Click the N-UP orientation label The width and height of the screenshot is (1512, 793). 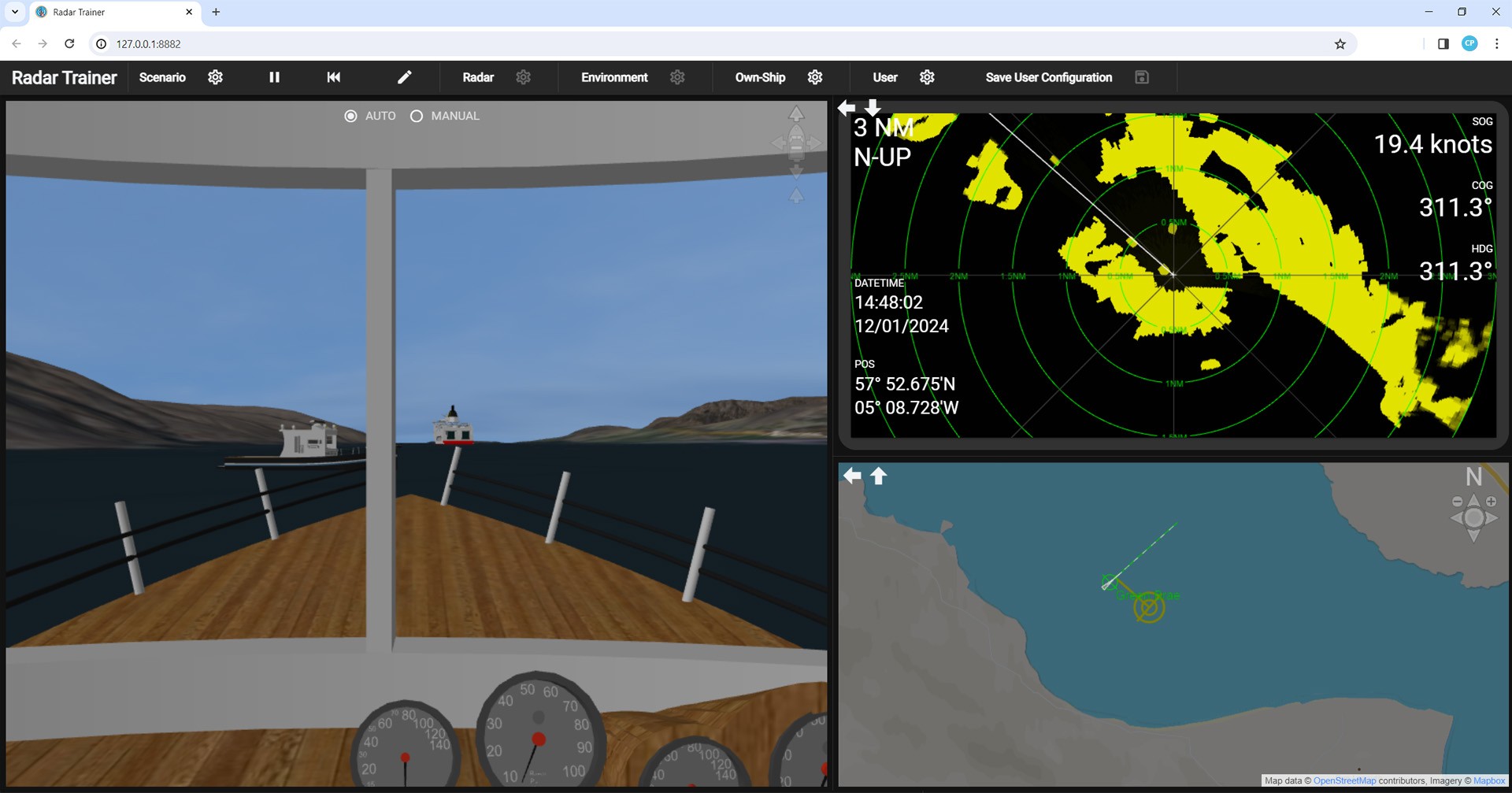point(882,157)
